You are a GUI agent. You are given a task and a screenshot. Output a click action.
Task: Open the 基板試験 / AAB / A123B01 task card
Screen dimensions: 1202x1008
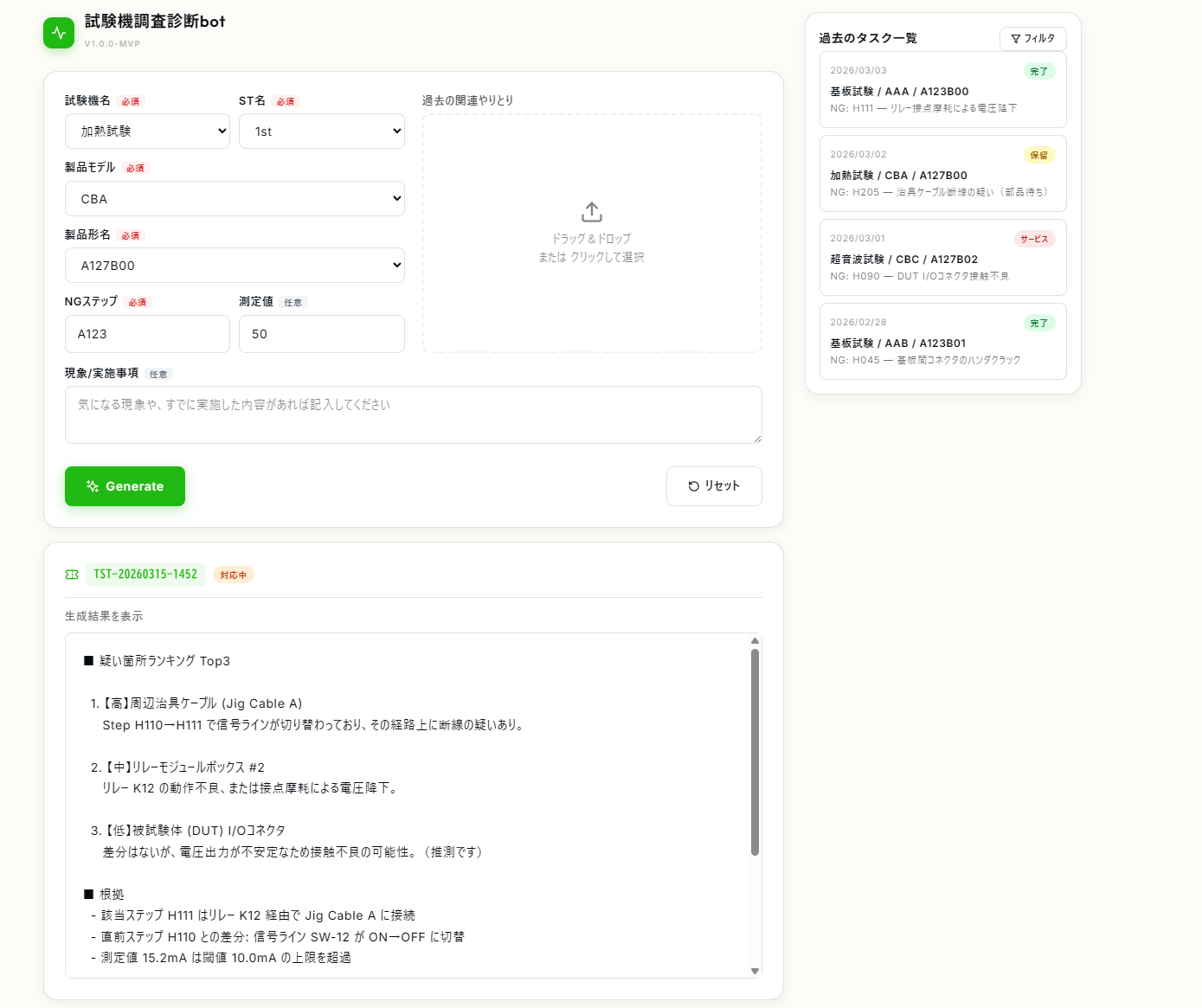tap(943, 342)
